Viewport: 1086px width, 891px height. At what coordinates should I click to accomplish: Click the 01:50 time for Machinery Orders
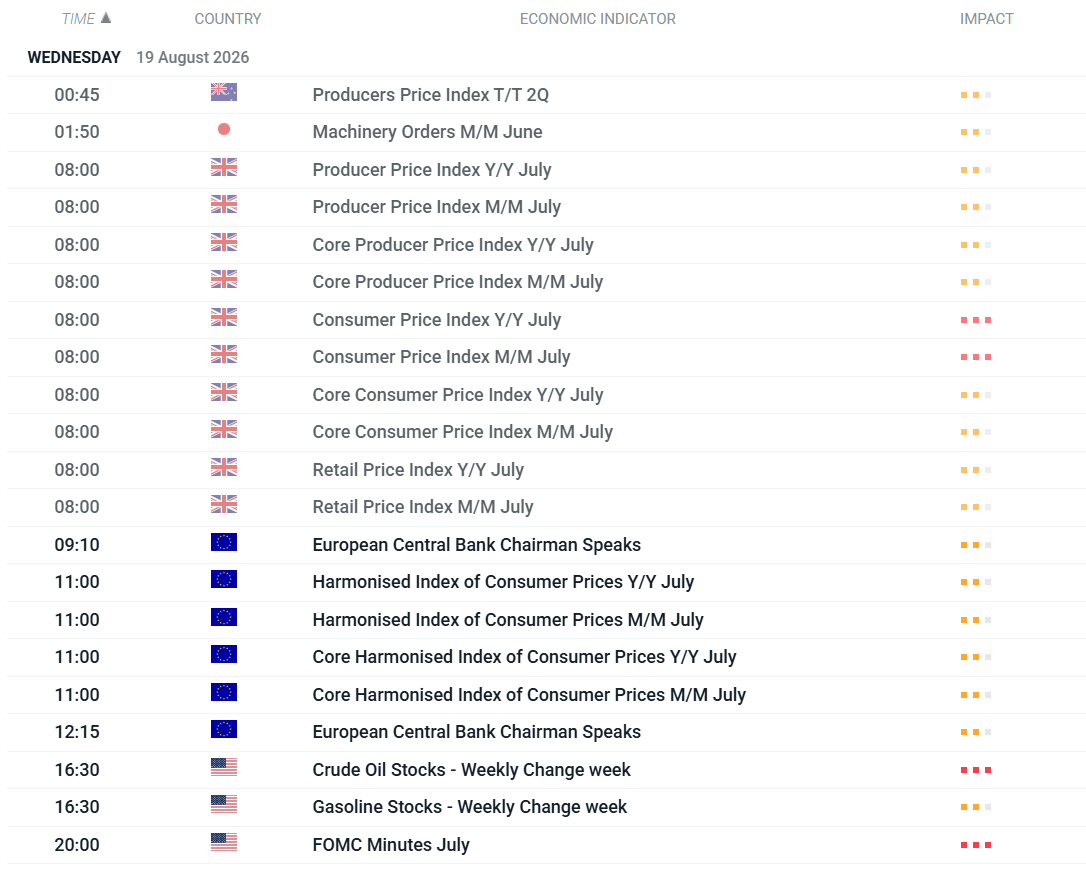pos(77,132)
